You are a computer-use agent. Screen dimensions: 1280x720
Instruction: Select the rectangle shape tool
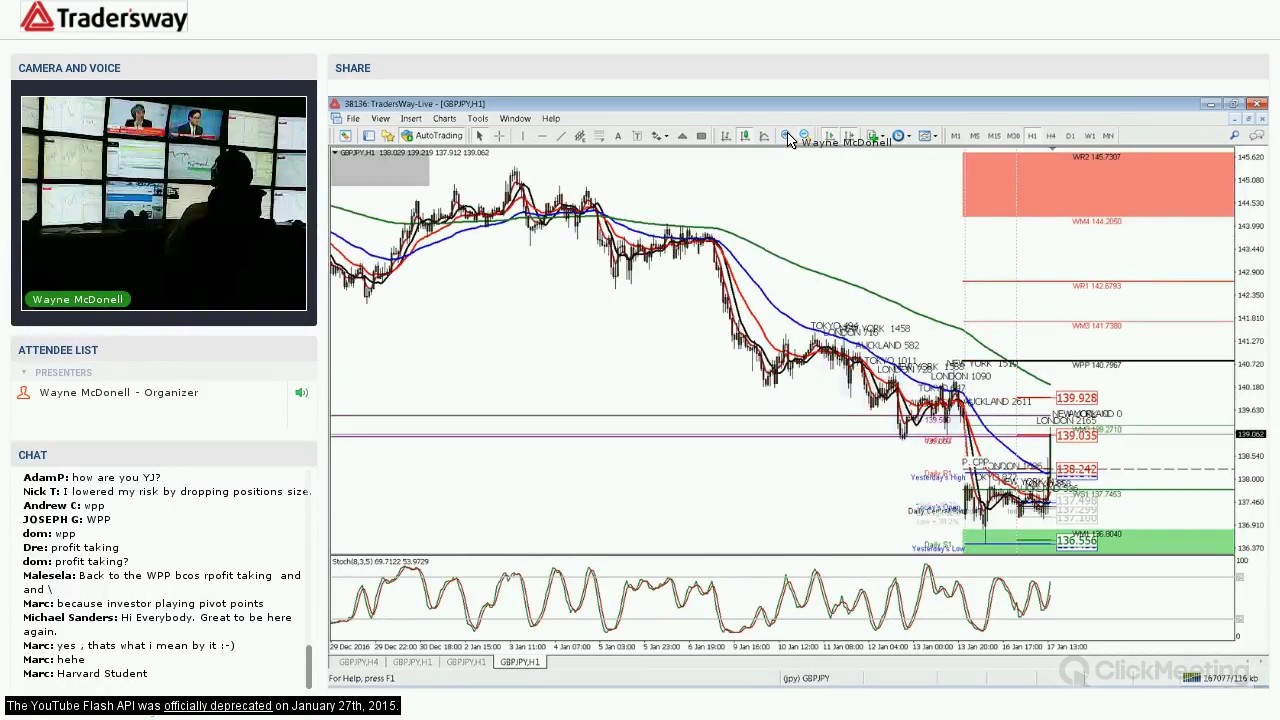(x=701, y=136)
